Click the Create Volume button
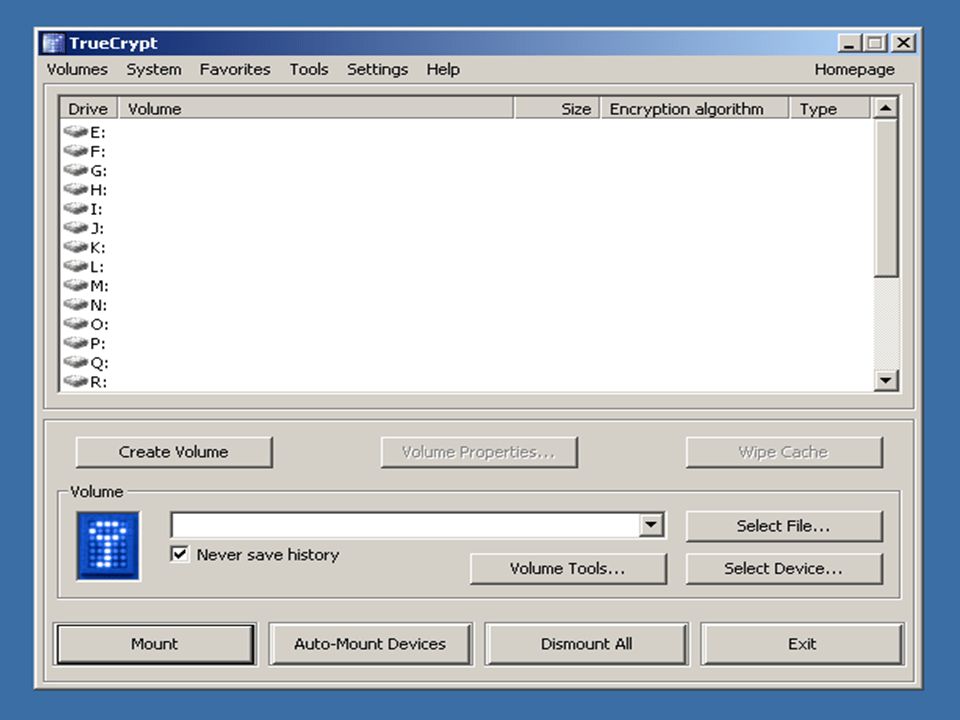The image size is (960, 720). [x=174, y=452]
